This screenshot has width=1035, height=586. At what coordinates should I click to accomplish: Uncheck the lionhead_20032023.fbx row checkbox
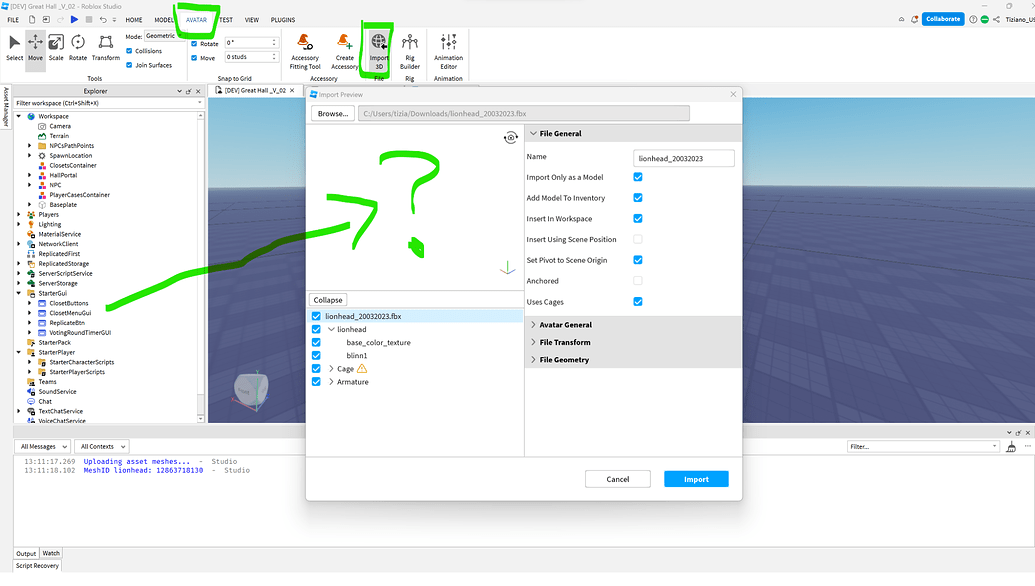click(316, 316)
